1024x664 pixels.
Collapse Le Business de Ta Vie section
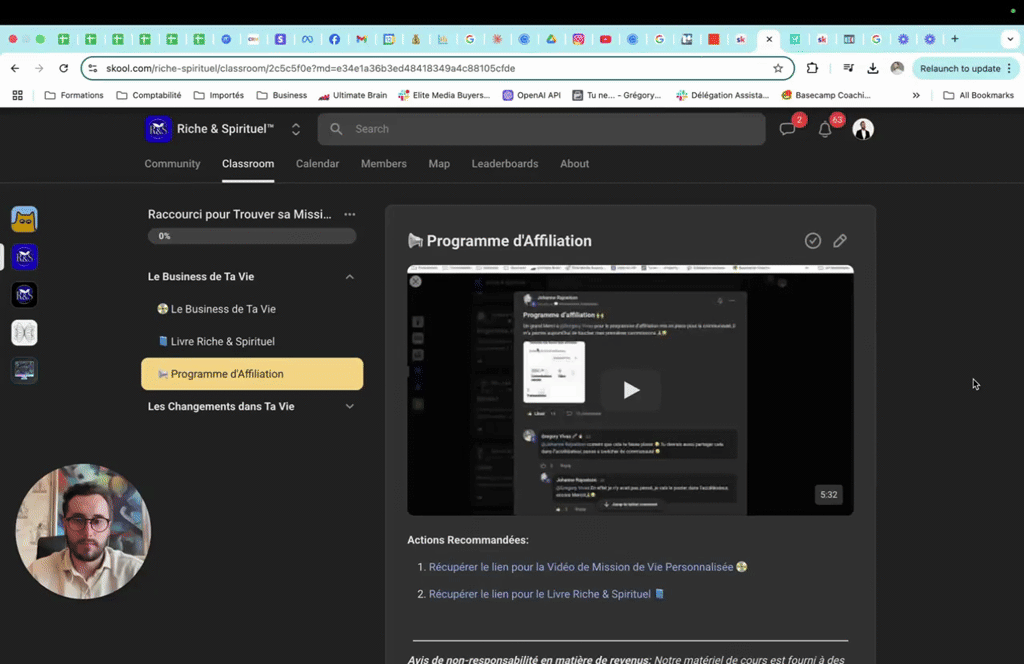(x=349, y=277)
